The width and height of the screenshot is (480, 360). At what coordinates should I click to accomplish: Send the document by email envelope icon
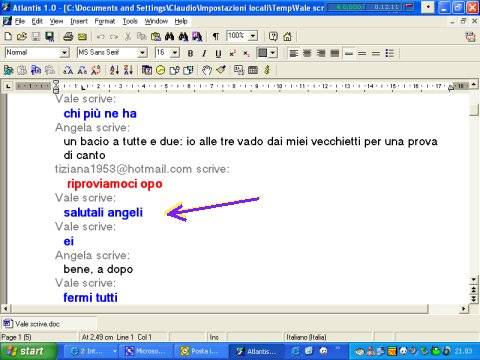pos(82,36)
